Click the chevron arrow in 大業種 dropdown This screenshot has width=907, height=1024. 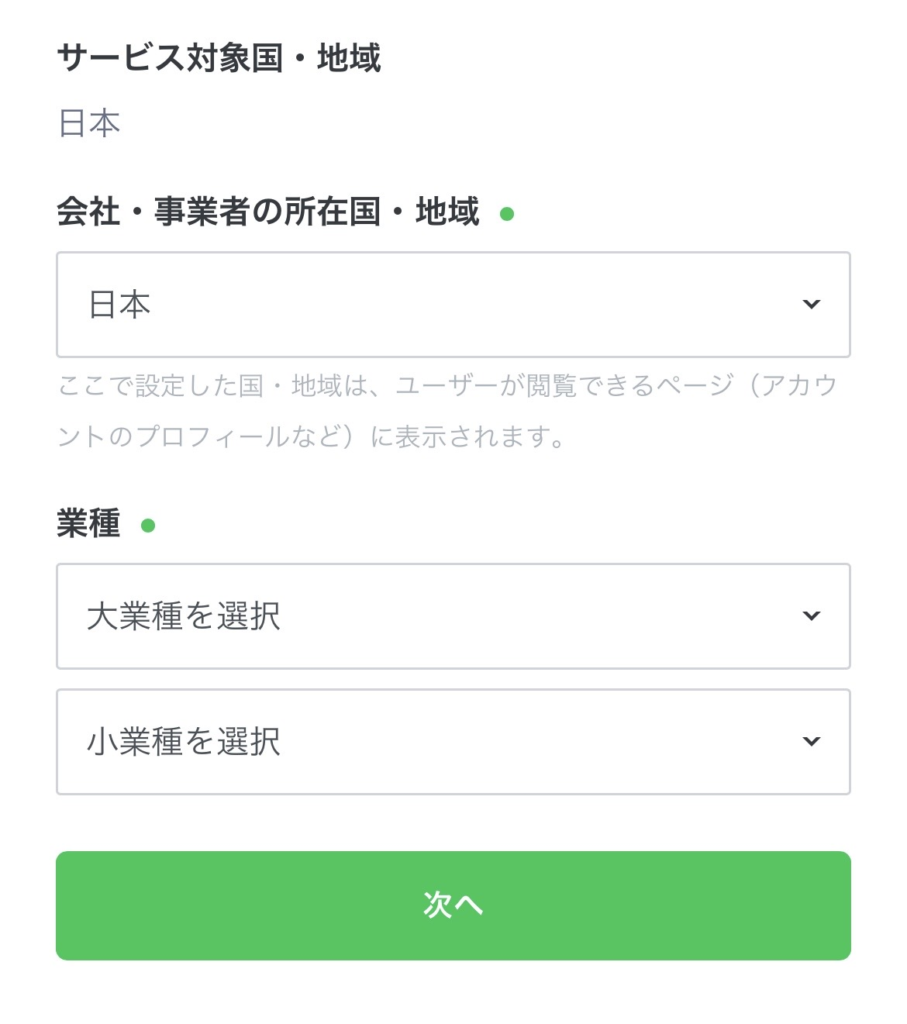811,616
